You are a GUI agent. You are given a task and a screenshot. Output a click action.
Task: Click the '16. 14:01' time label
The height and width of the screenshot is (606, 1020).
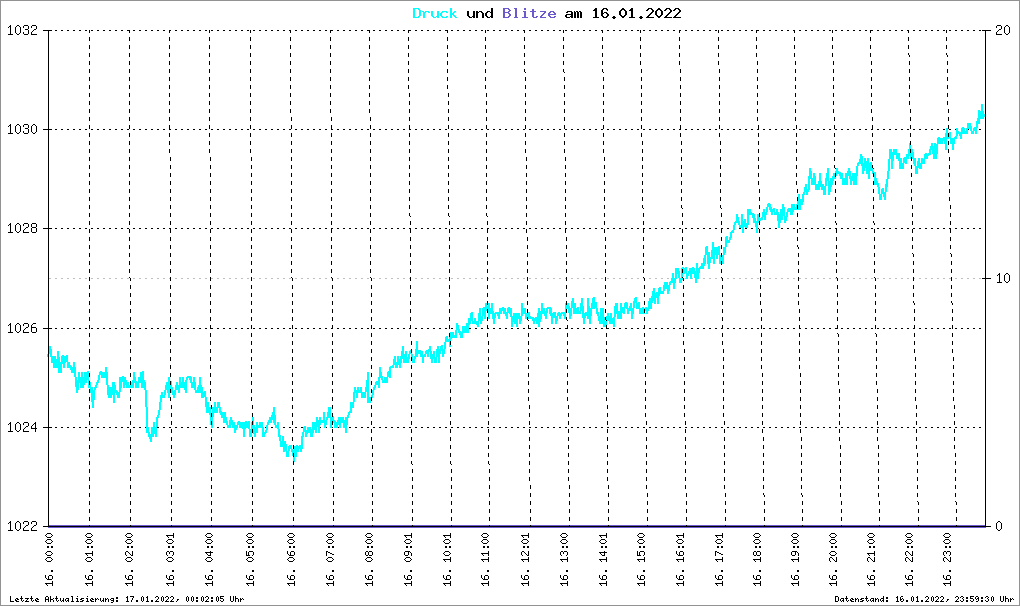pos(604,559)
